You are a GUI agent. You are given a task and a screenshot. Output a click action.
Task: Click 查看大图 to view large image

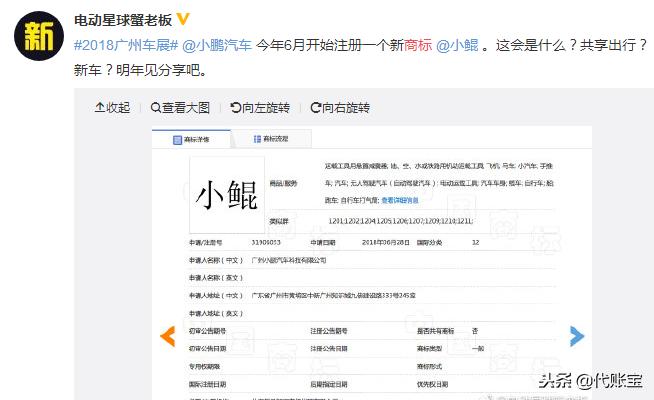(x=180, y=108)
